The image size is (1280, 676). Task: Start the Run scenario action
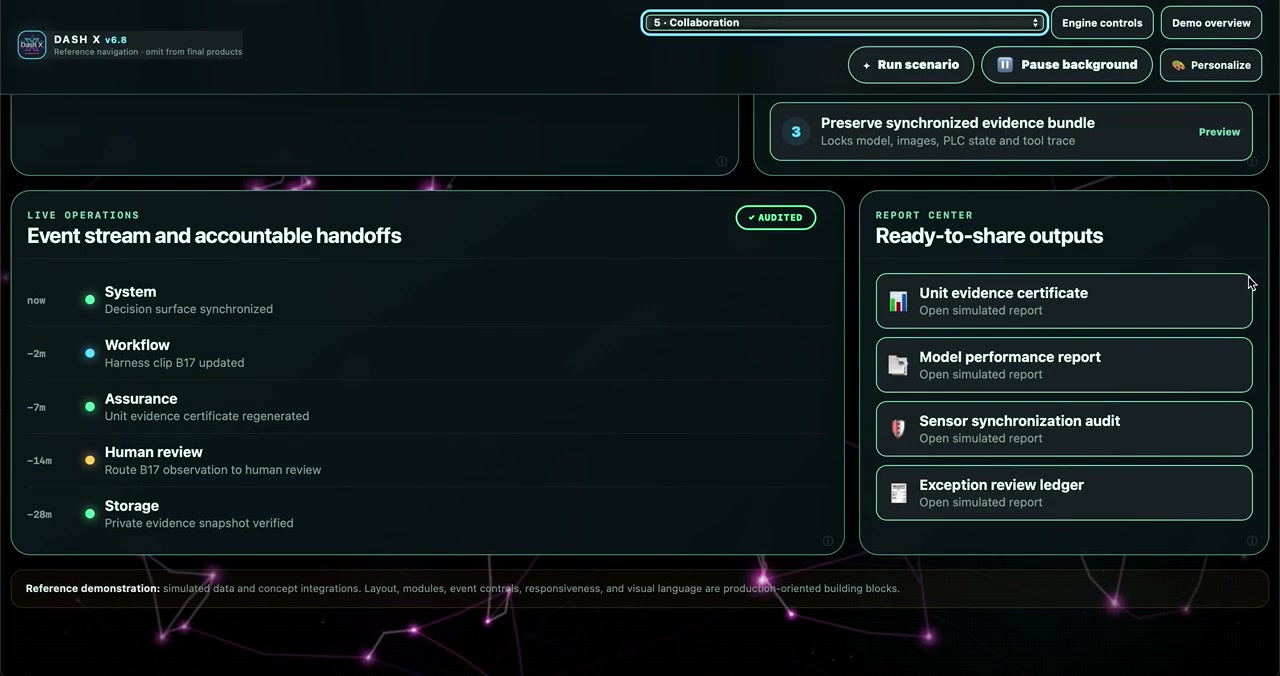pos(911,65)
